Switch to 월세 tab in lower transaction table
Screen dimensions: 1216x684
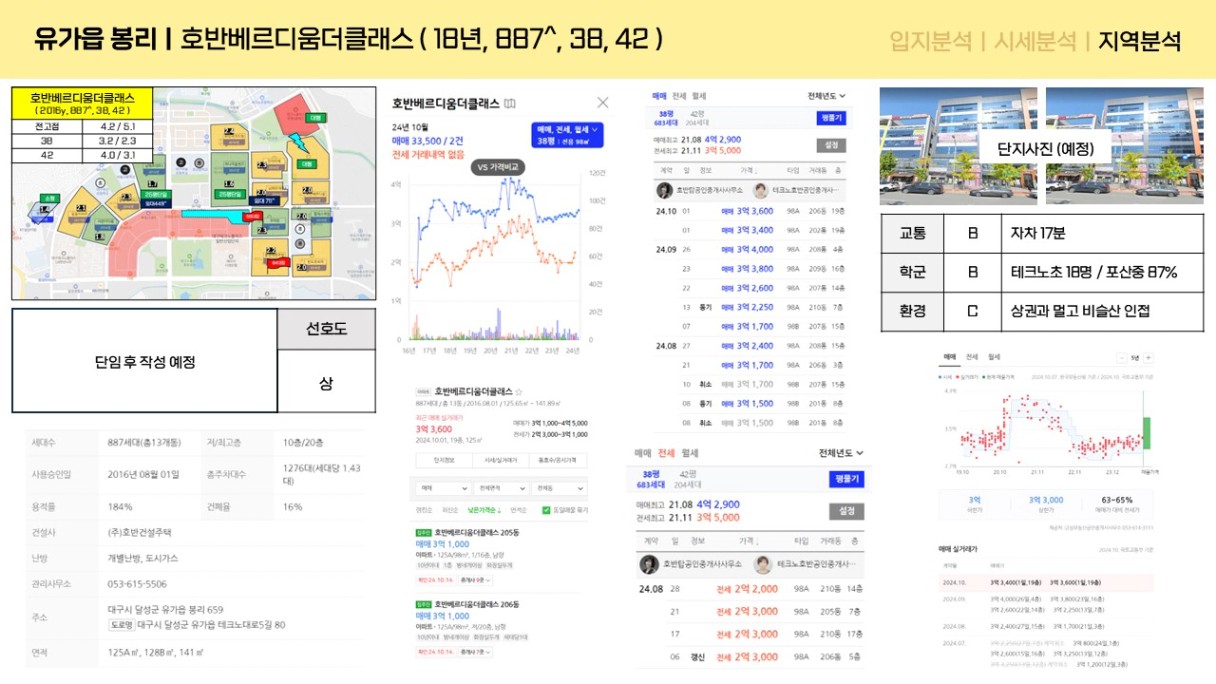coord(689,454)
